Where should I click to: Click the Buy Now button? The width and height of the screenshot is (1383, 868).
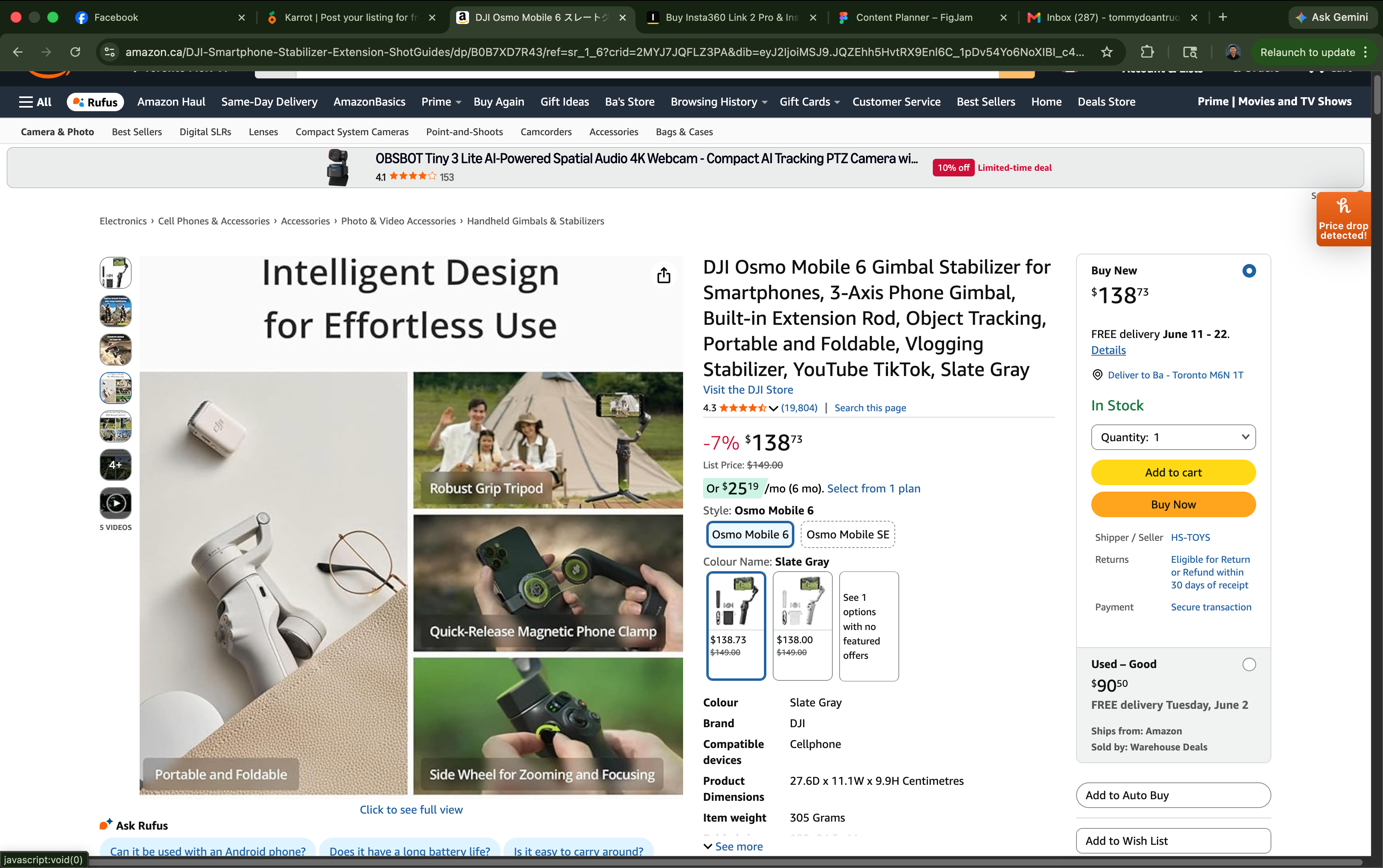(x=1173, y=505)
